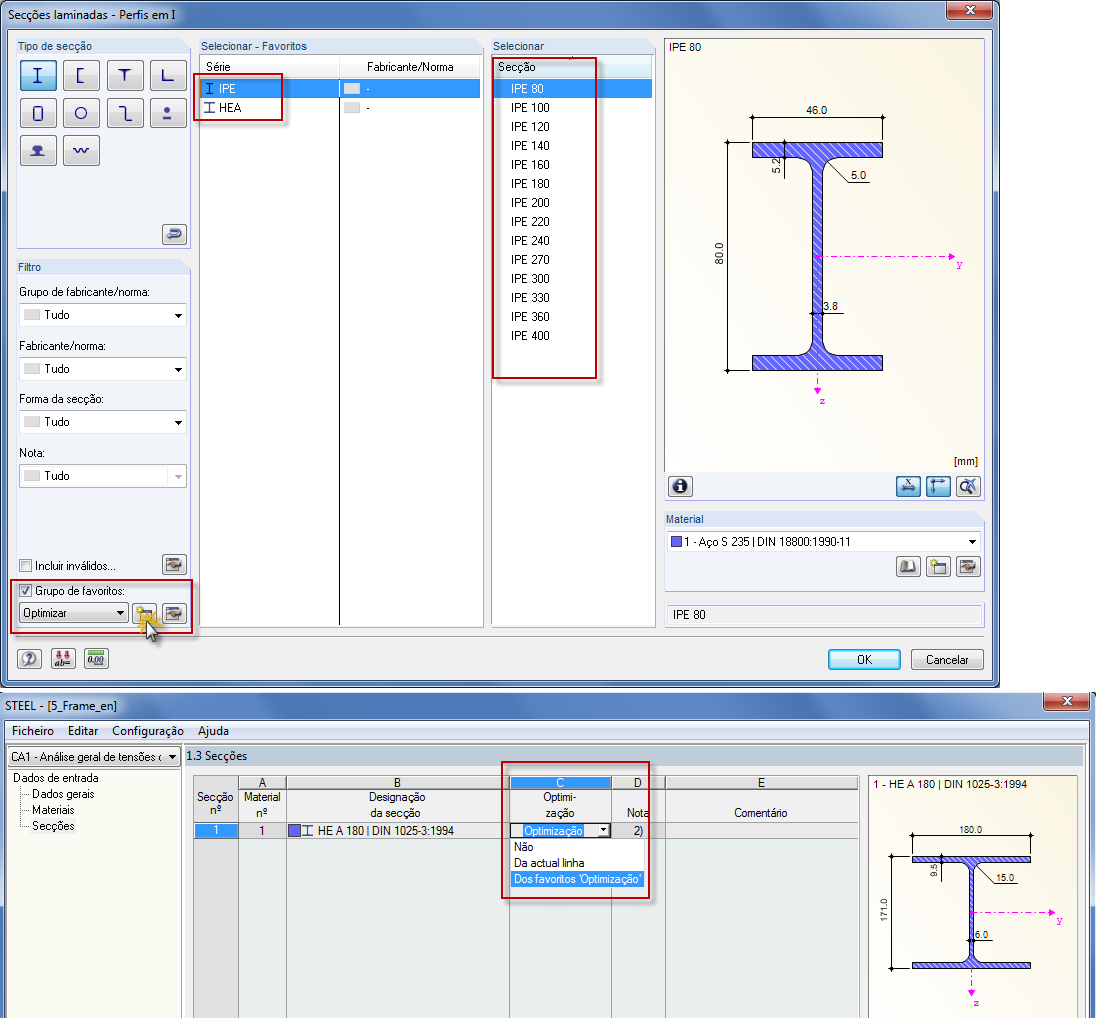The height and width of the screenshot is (1022, 1098).
Task: Select the rail section type icon
Action: (38, 151)
